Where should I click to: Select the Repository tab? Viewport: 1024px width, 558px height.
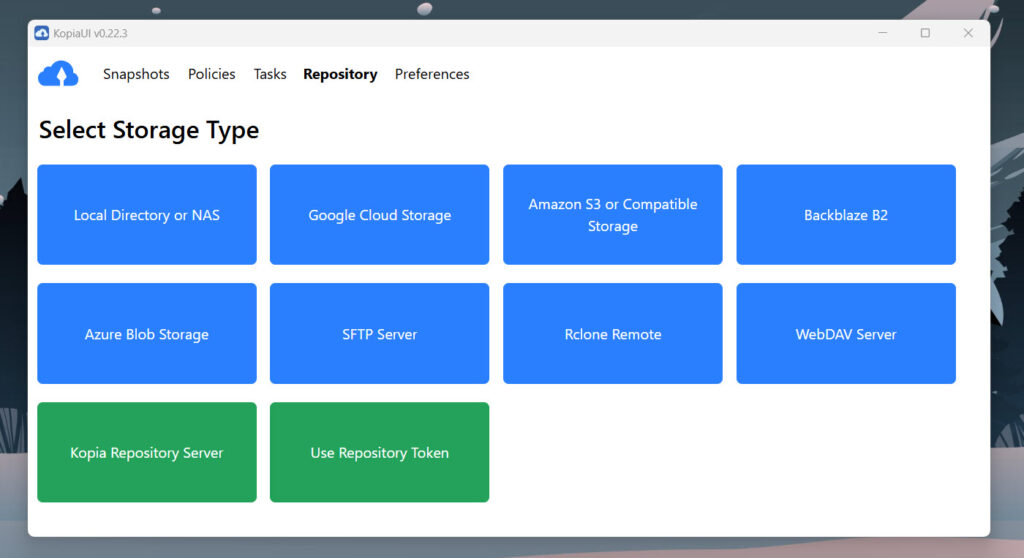340,74
